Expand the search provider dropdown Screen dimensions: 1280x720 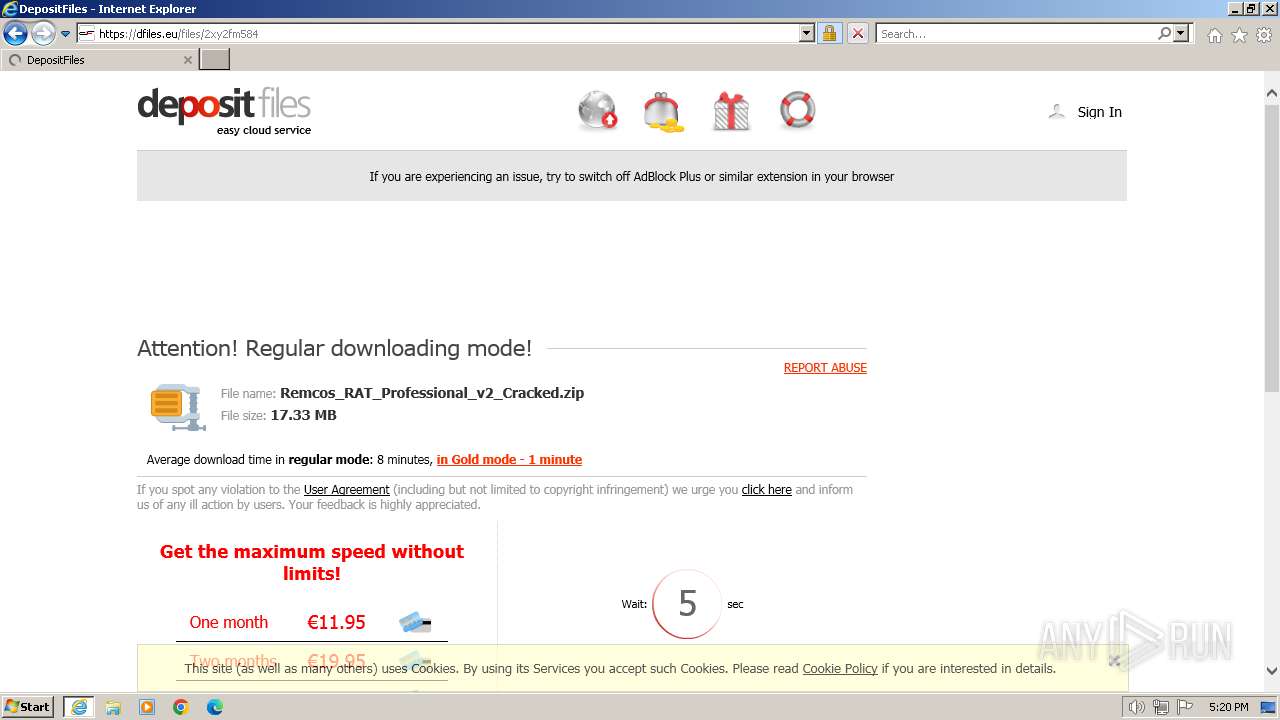[1181, 34]
